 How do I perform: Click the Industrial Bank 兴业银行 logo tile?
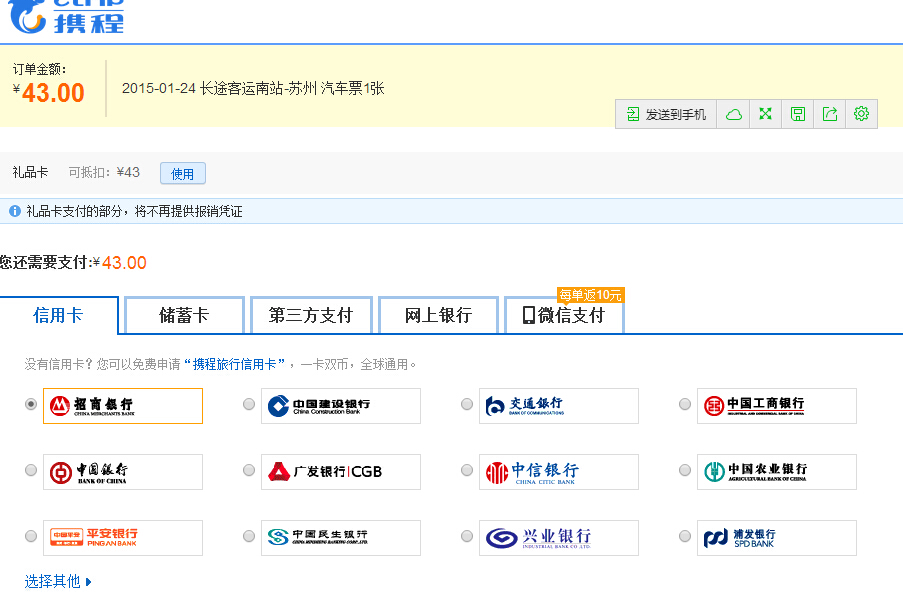tap(559, 538)
